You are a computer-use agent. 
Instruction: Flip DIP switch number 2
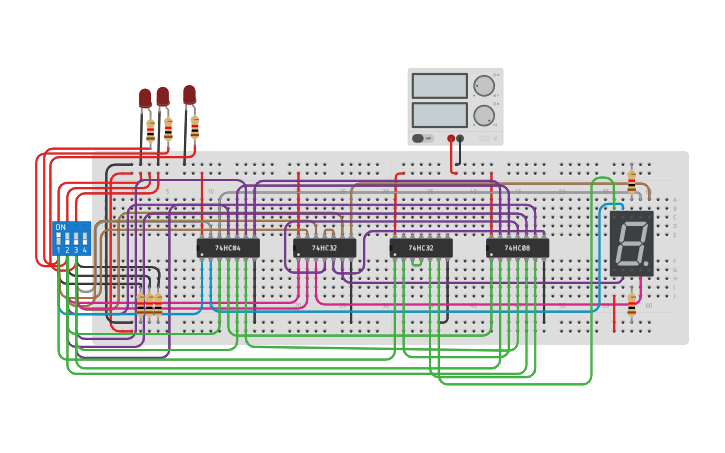(x=67, y=240)
